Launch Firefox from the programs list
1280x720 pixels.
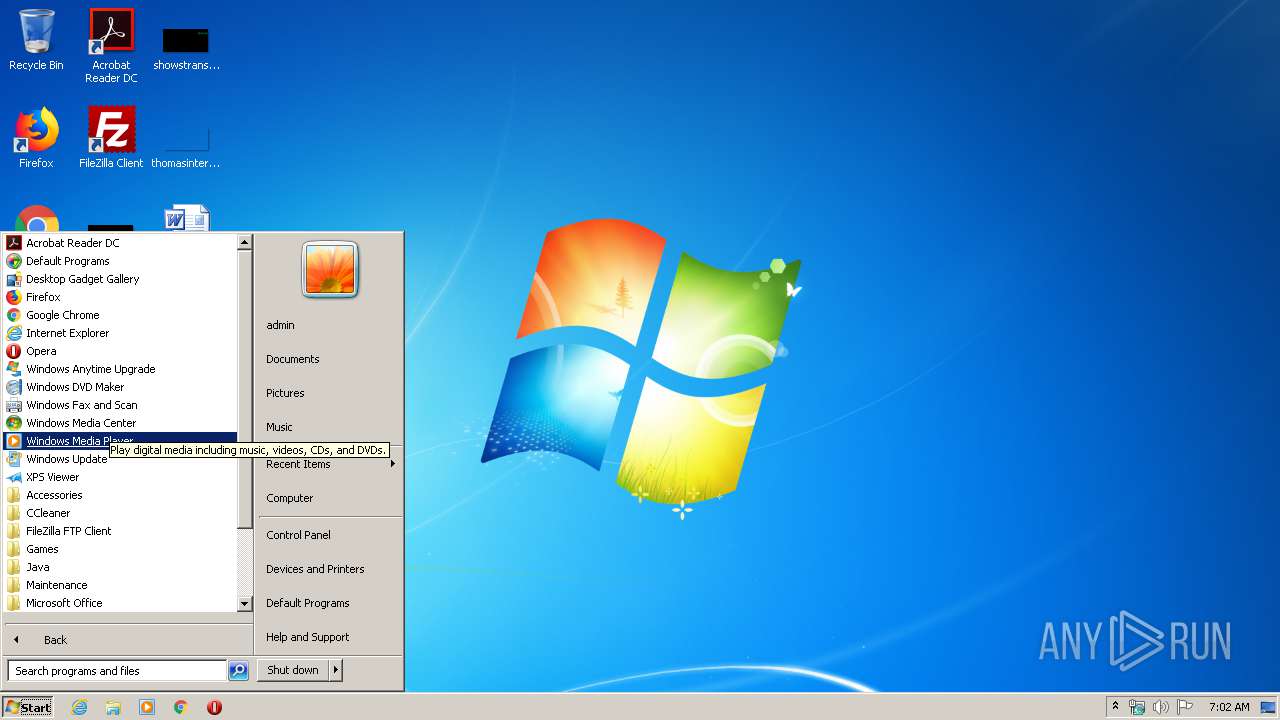121,297
